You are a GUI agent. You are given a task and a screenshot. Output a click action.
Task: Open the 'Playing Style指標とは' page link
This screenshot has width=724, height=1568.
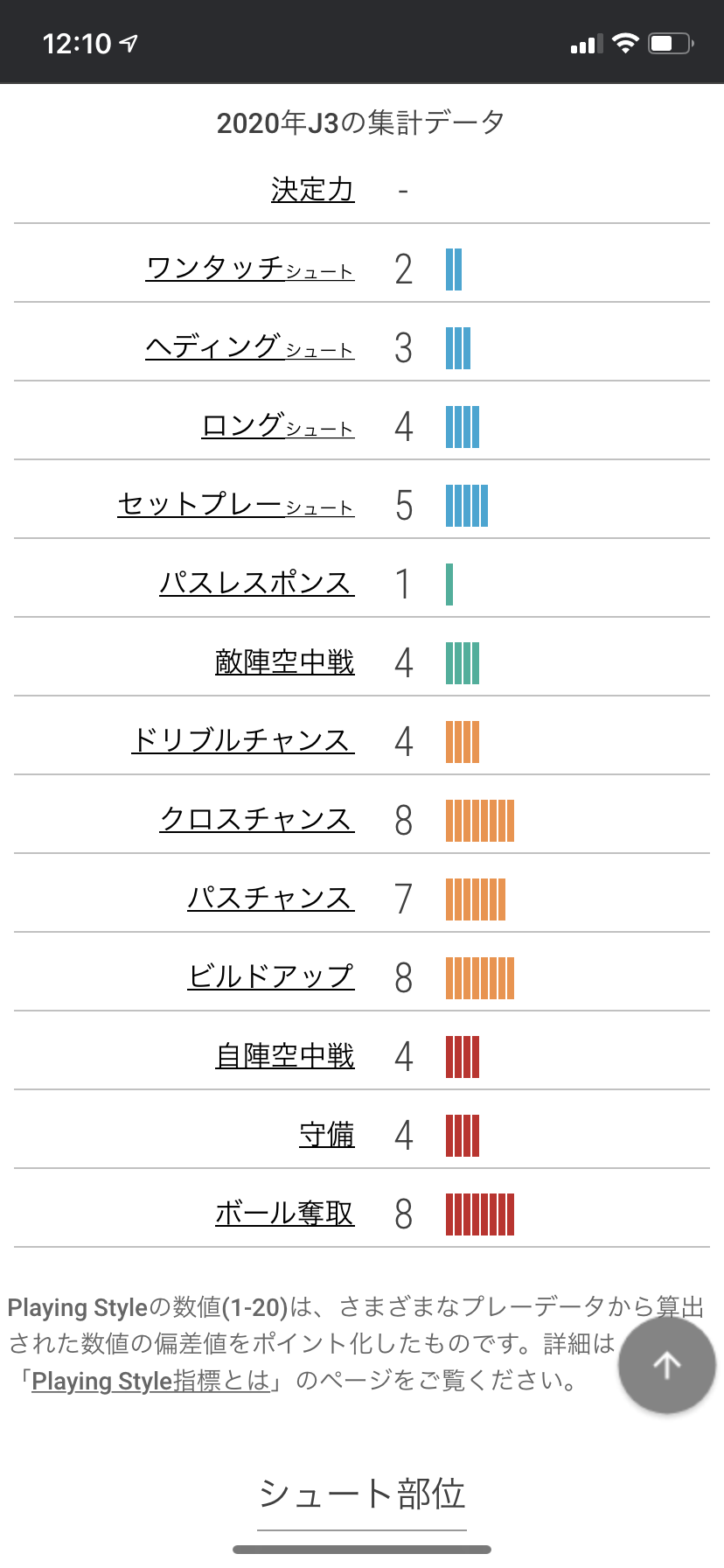tap(150, 1382)
